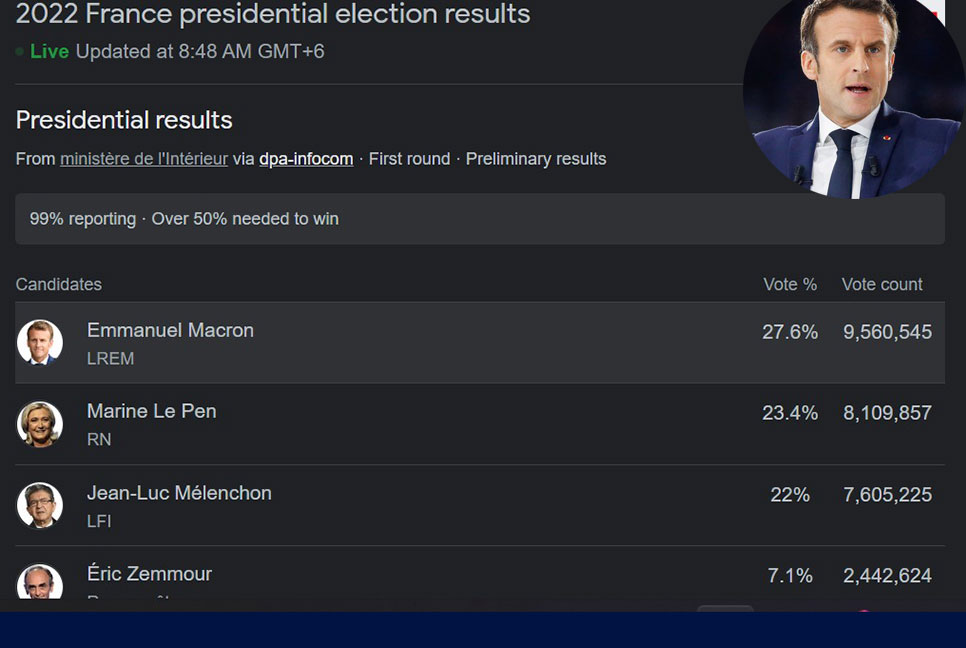Open the dpa-infocom link
966x648 pixels.
306,159
